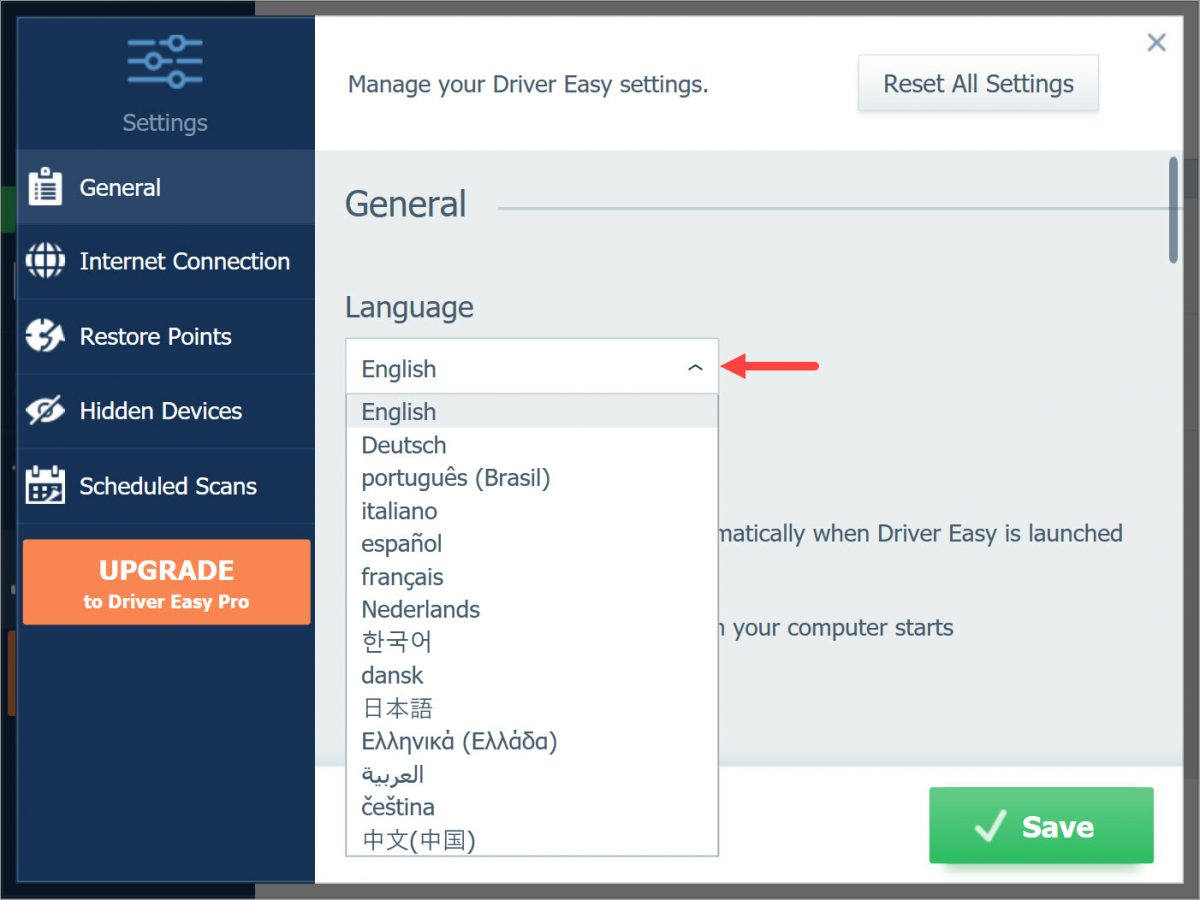Select 中文(中国) language option
Viewport: 1200px width, 900px height.
532,840
